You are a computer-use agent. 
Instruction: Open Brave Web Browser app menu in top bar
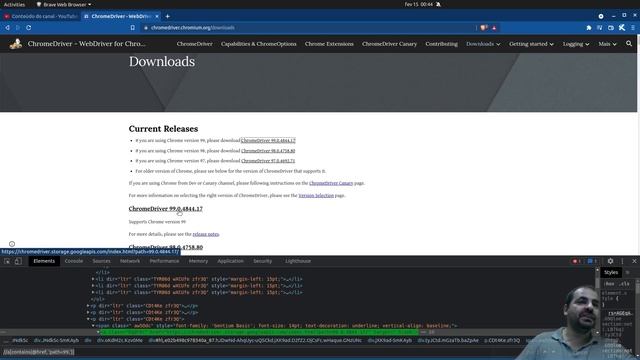click(x=64, y=4)
